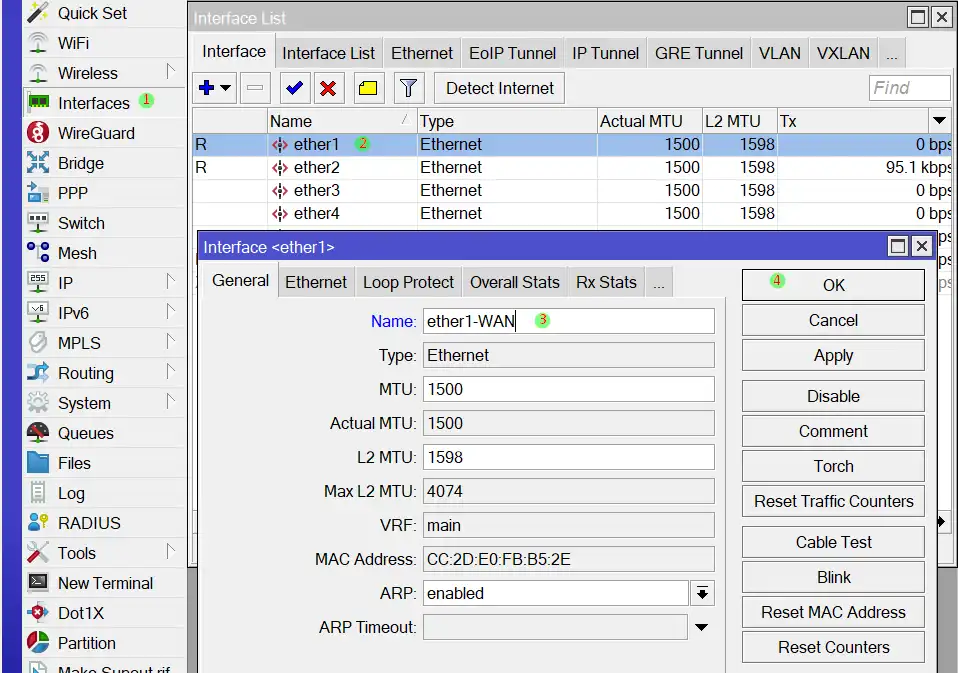Enable interface with blue checkmark icon
This screenshot has width=958, height=673.
pos(294,88)
